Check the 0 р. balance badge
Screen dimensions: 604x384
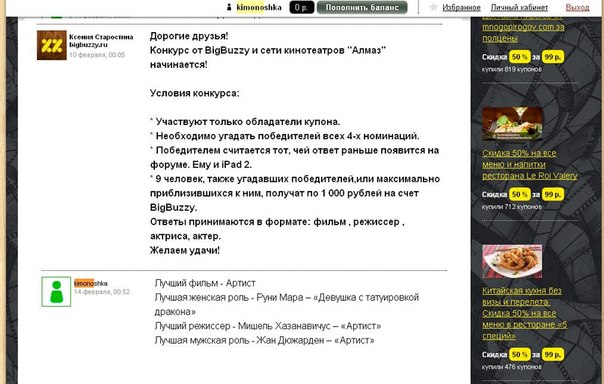click(x=302, y=7)
